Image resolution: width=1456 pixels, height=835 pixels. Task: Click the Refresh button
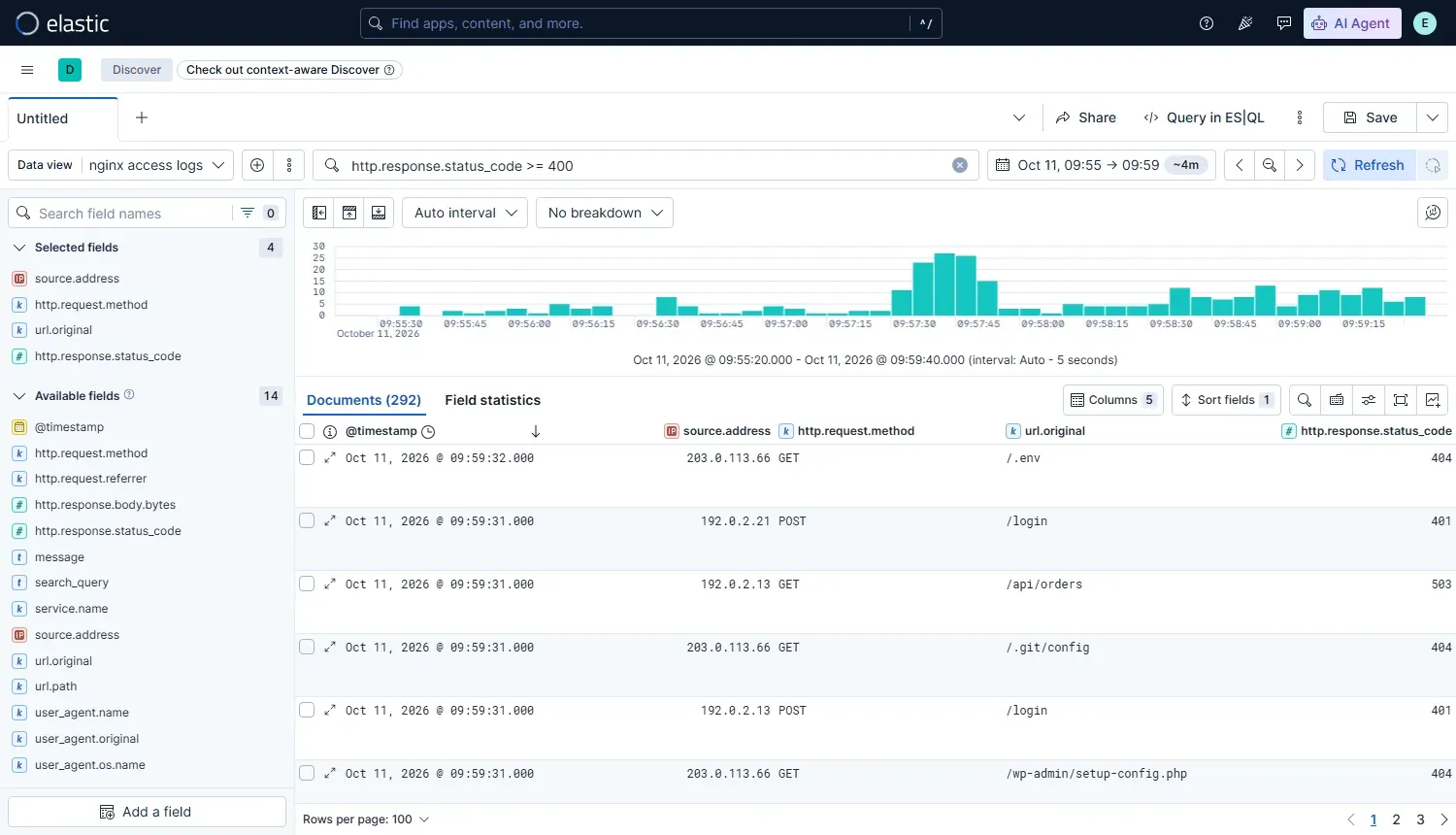pos(1369,165)
